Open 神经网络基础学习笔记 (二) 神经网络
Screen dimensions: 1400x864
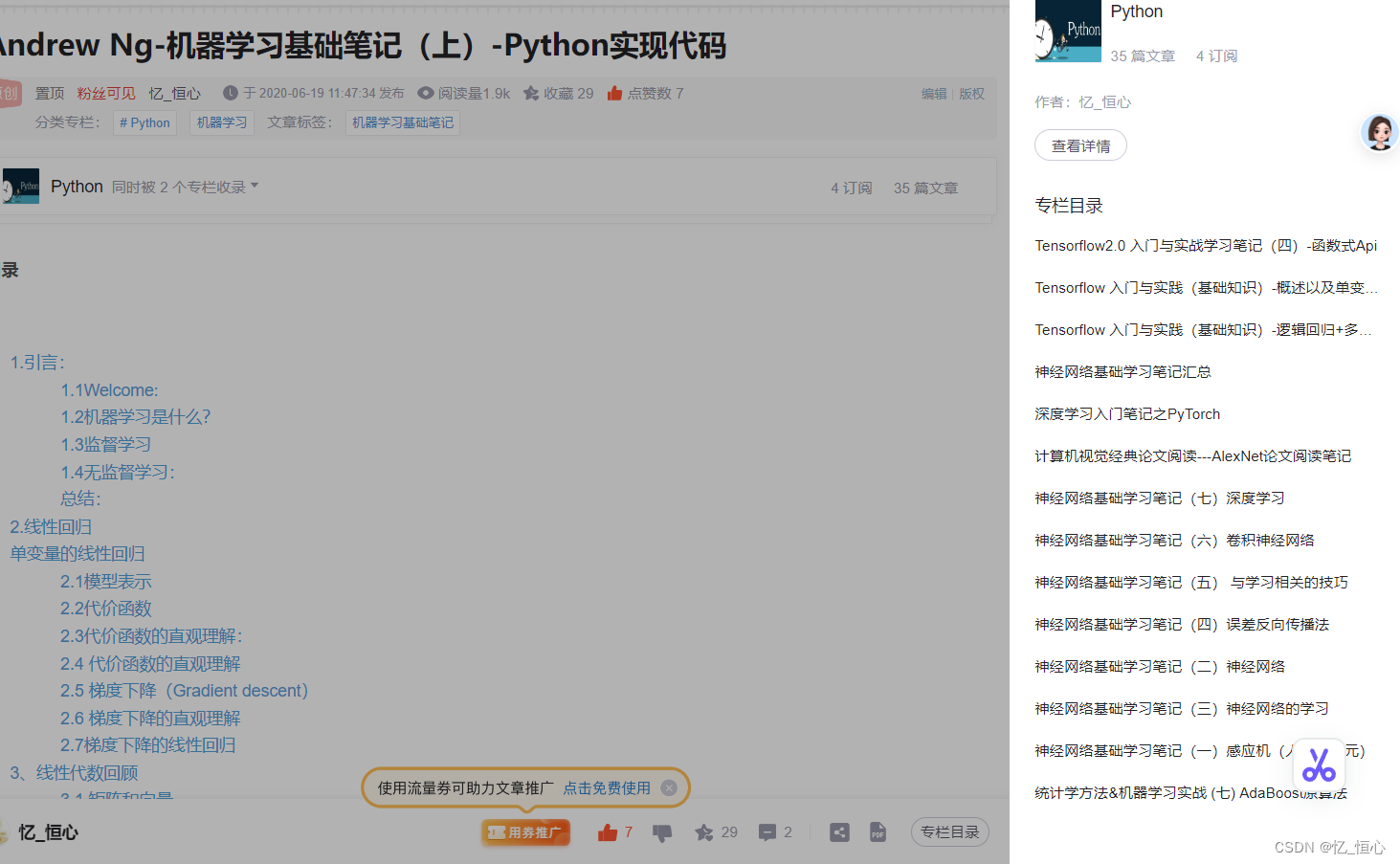coord(1160,667)
